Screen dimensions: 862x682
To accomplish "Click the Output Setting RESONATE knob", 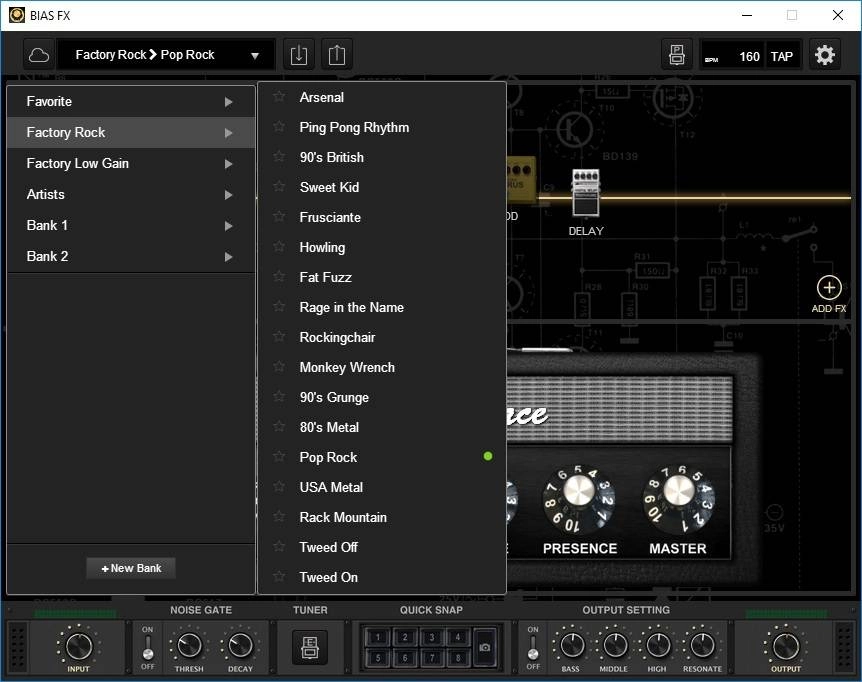I will point(702,645).
